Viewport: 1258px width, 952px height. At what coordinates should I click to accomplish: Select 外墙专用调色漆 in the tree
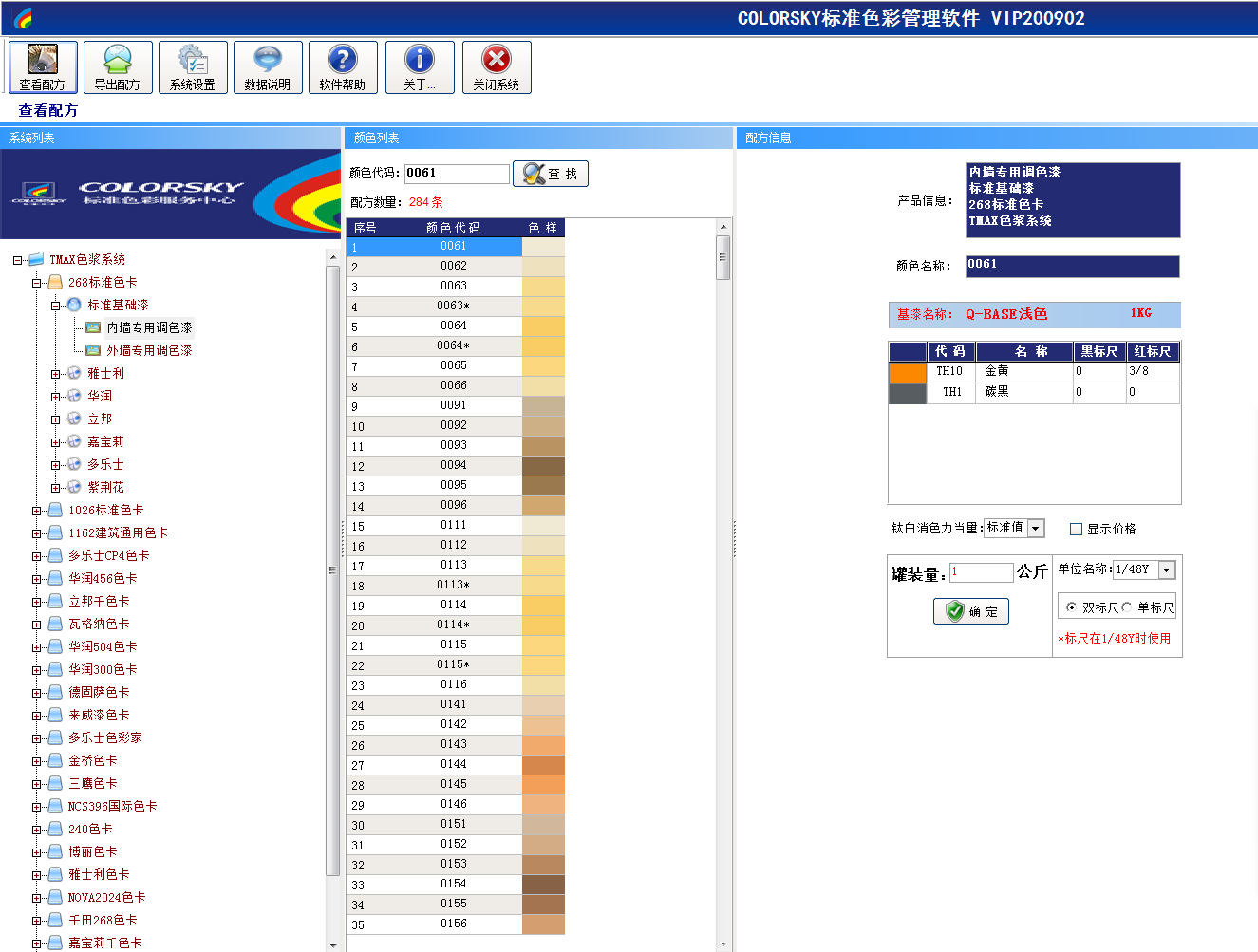149,350
